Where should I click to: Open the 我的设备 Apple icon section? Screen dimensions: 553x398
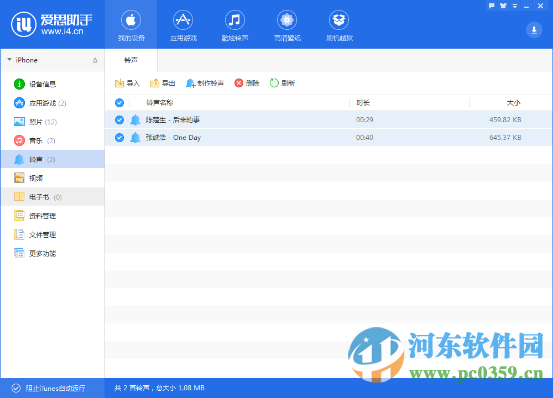pyautogui.click(x=131, y=25)
